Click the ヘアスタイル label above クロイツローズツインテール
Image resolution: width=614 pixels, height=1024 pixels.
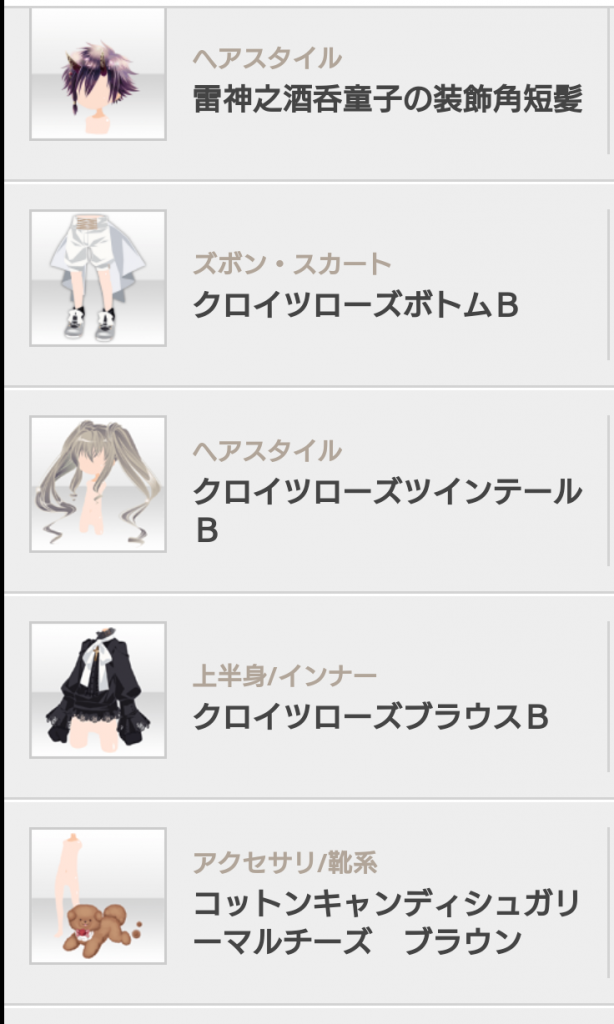[267, 451]
